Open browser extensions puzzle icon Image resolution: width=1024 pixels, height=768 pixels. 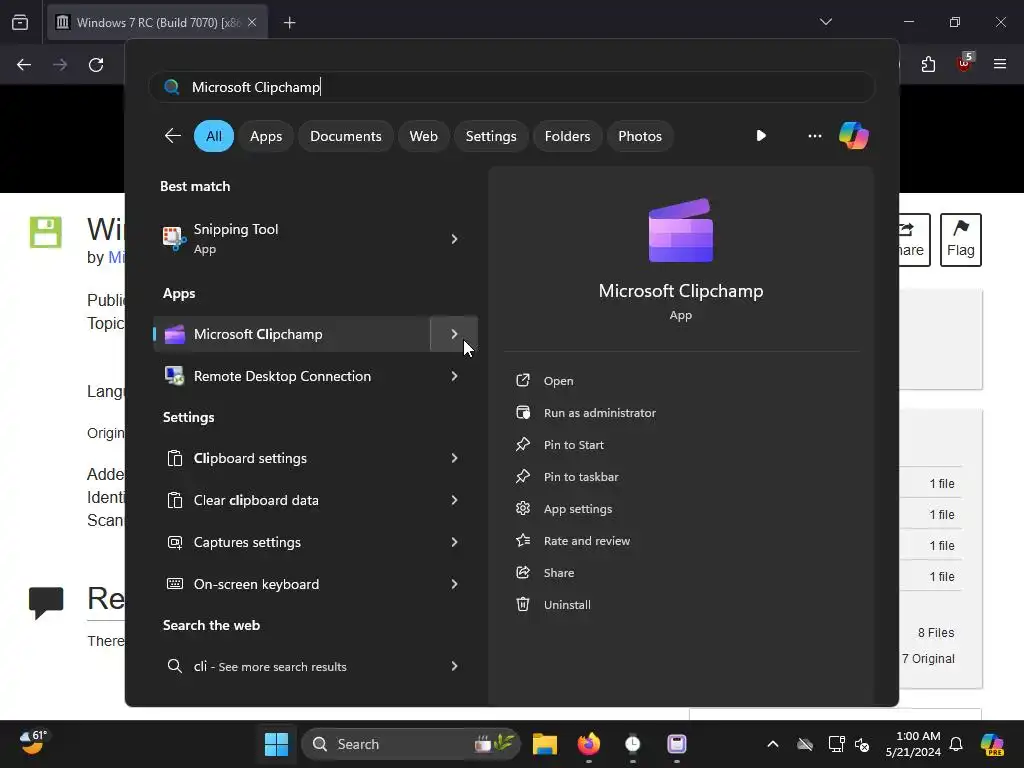[x=928, y=64]
